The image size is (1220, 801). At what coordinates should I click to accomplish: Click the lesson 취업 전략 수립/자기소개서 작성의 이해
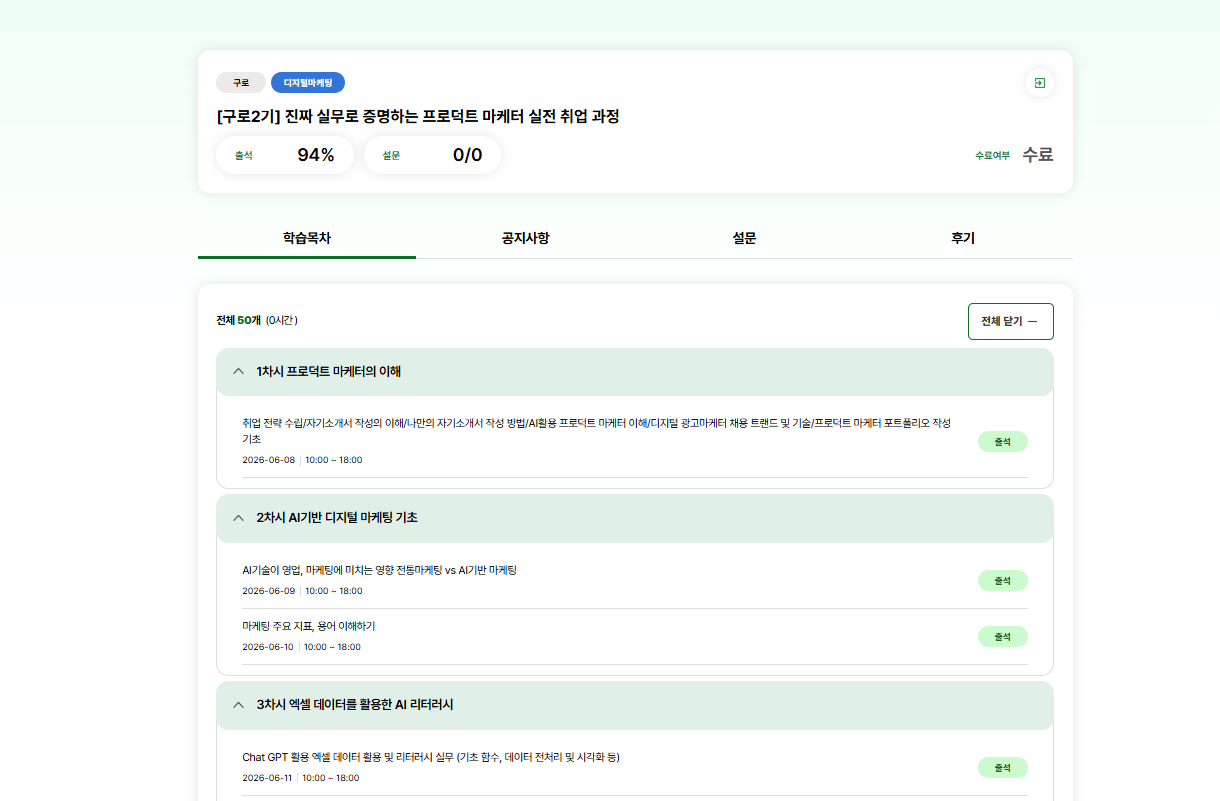pos(597,431)
